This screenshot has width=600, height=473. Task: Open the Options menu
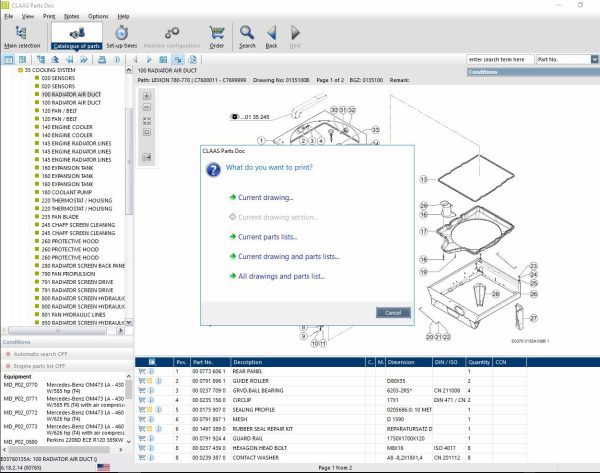[x=98, y=16]
